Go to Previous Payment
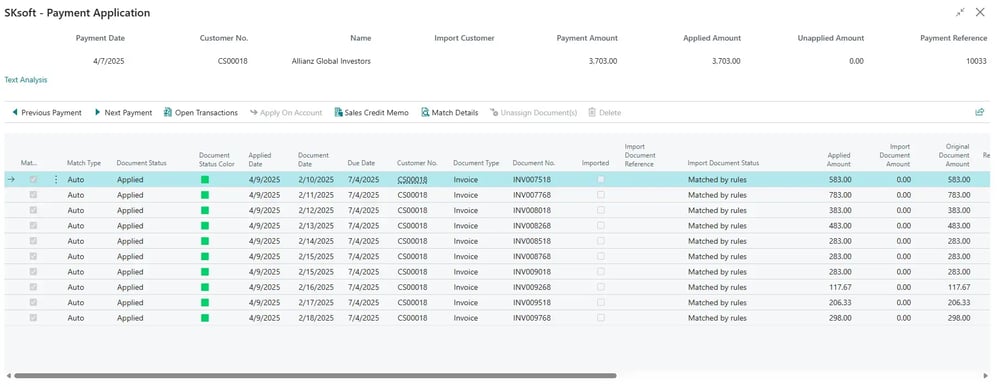The width and height of the screenshot is (1000, 387). [x=47, y=113]
